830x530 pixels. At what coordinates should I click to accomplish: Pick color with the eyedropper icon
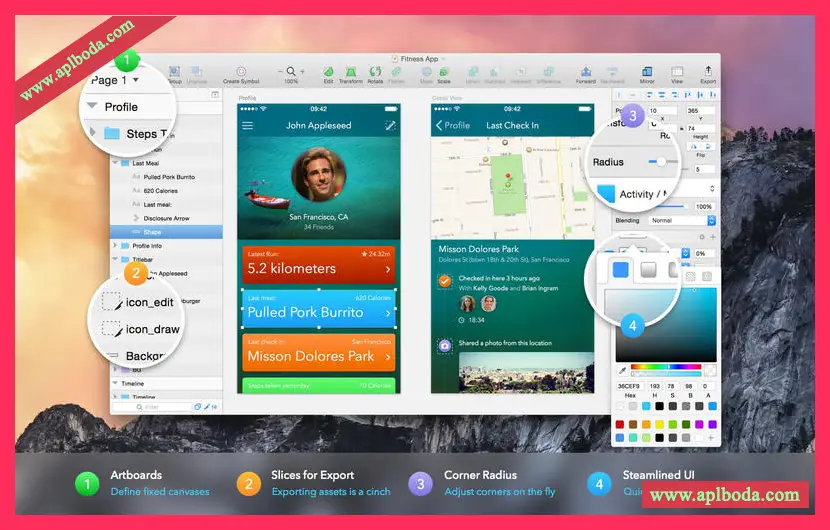pos(622,370)
